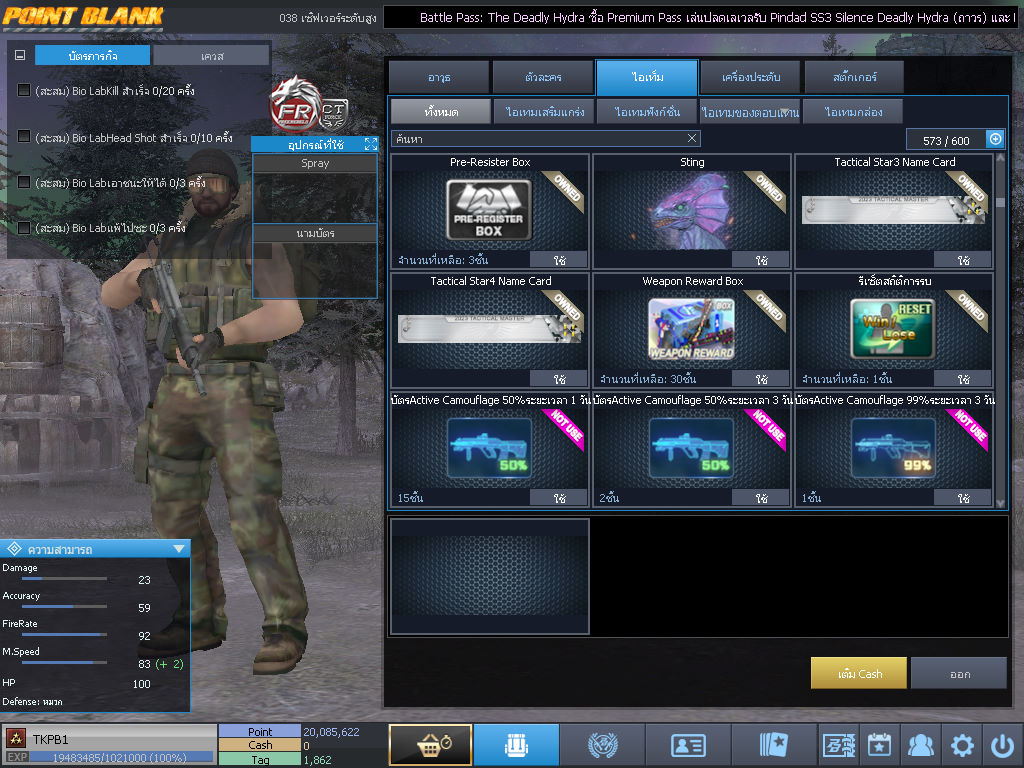The height and width of the screenshot is (768, 1024).
Task: Click the นามบัตร name card slot header
Action: point(315,233)
